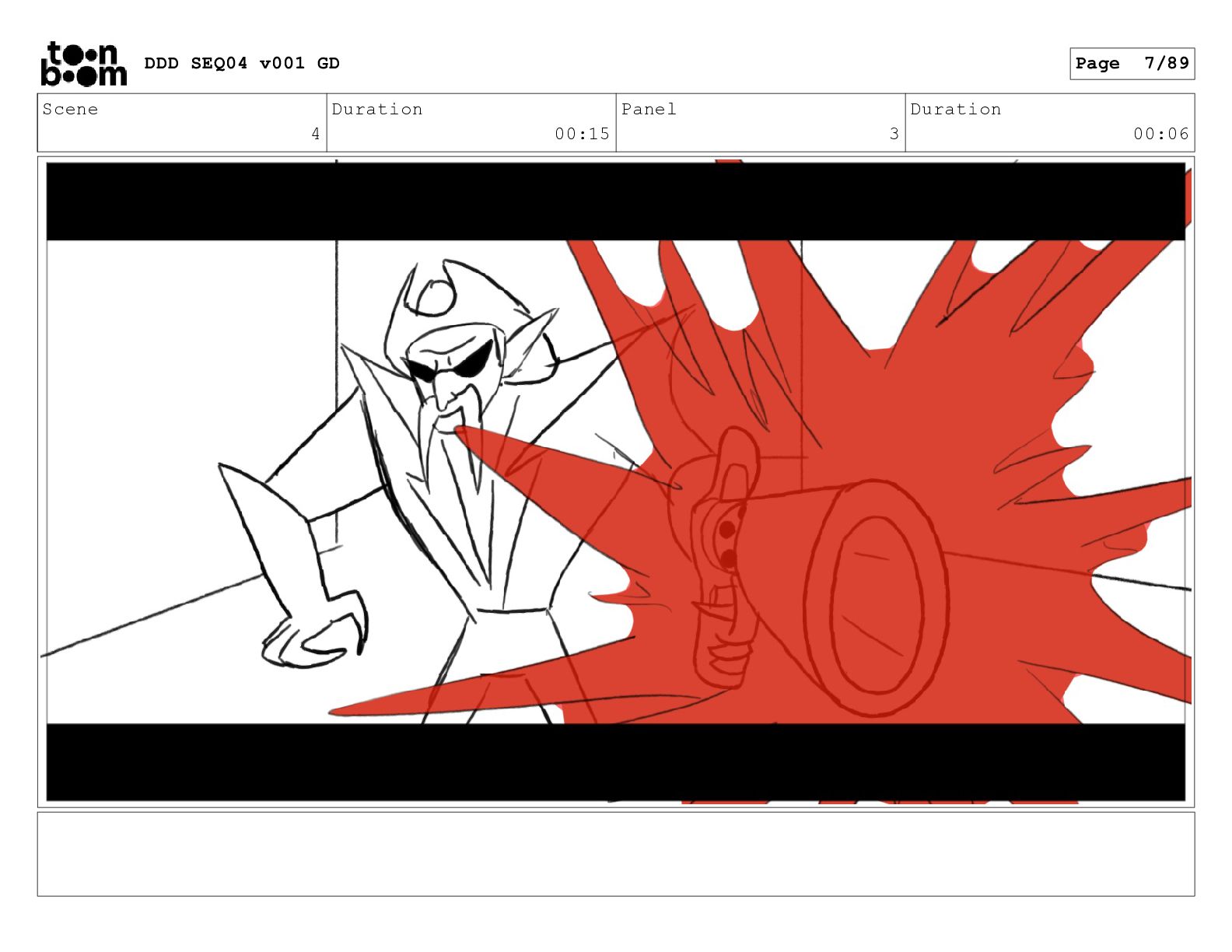Click the 'Page 7/89' box
The image size is (1232, 952).
click(x=1132, y=64)
